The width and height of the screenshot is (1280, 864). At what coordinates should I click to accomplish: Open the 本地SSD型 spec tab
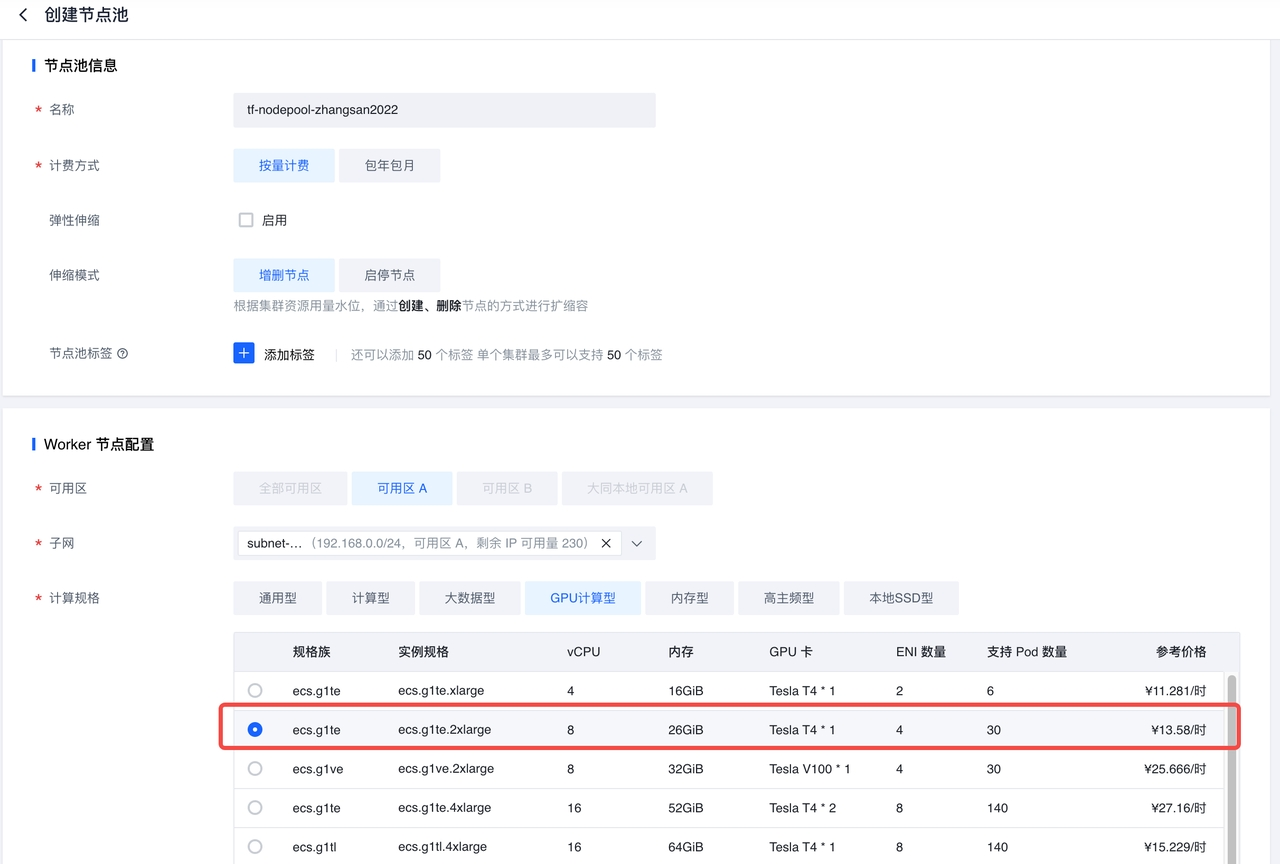point(901,598)
